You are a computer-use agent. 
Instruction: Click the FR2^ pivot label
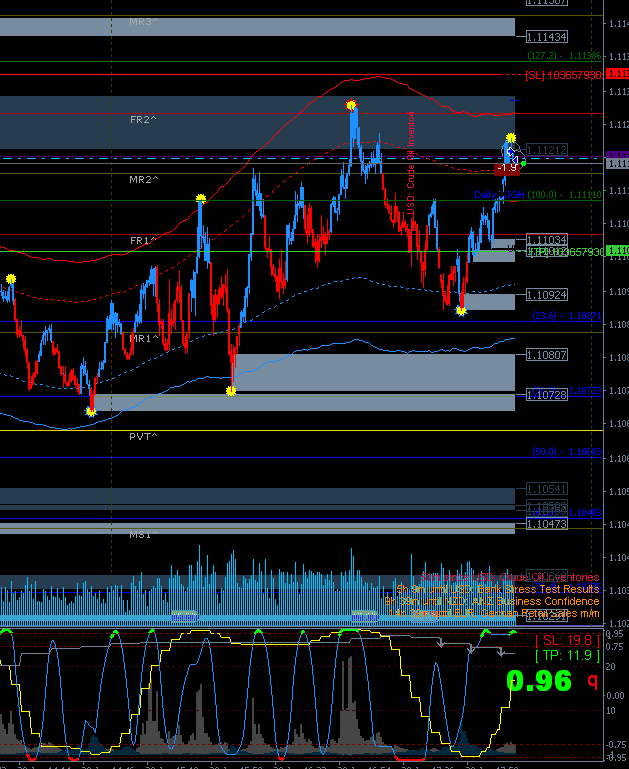[143, 120]
